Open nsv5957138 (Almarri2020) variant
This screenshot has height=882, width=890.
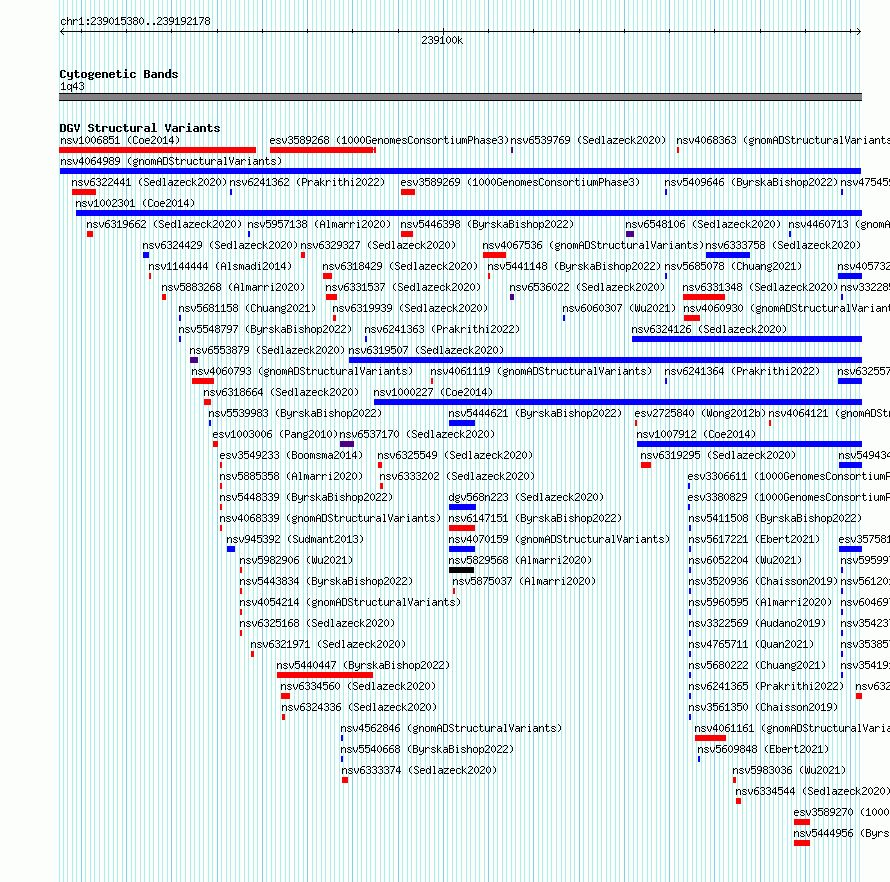(319, 224)
